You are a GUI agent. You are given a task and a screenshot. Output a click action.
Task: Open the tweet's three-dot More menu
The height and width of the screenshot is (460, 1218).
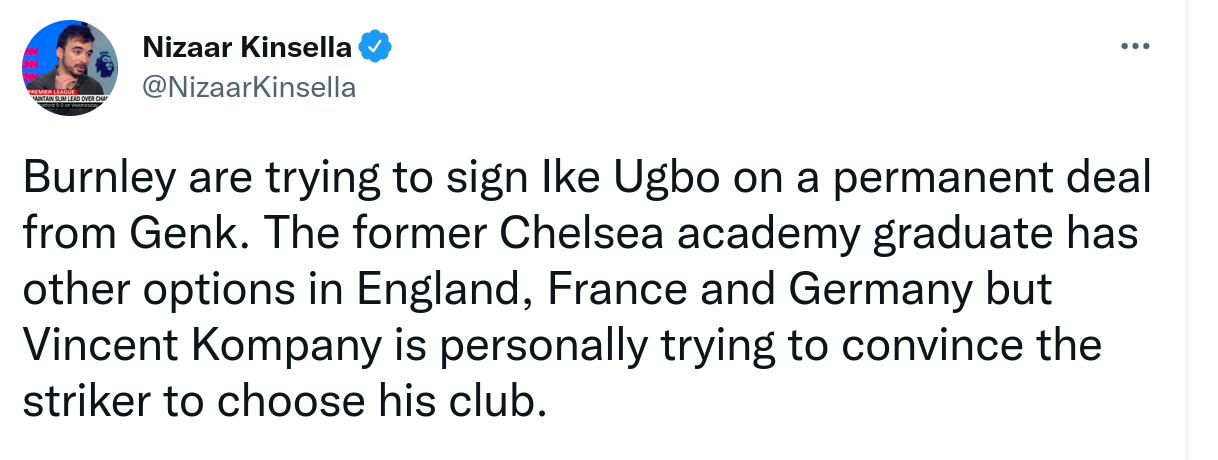coord(1135,46)
